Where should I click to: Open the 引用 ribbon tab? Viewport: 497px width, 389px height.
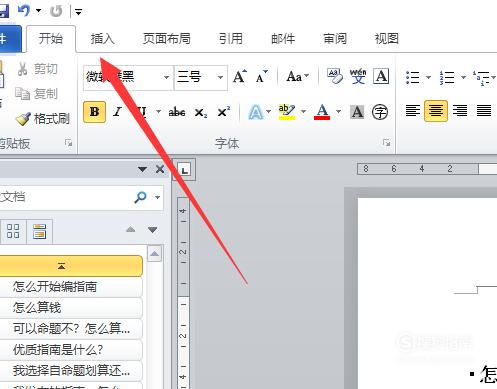(x=231, y=39)
